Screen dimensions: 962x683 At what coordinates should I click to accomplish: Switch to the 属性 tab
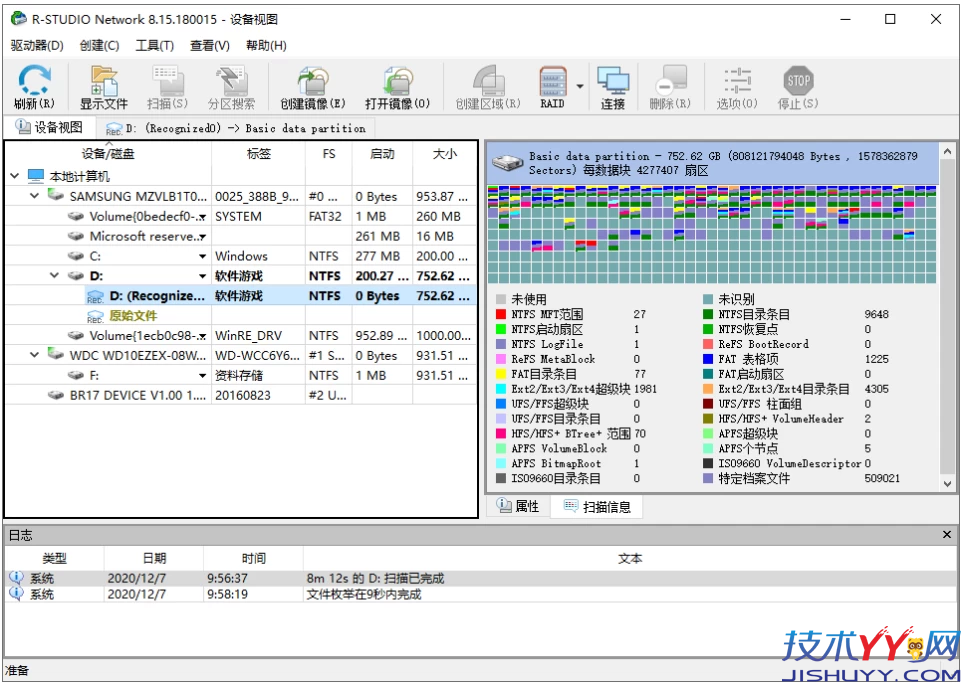(x=519, y=506)
